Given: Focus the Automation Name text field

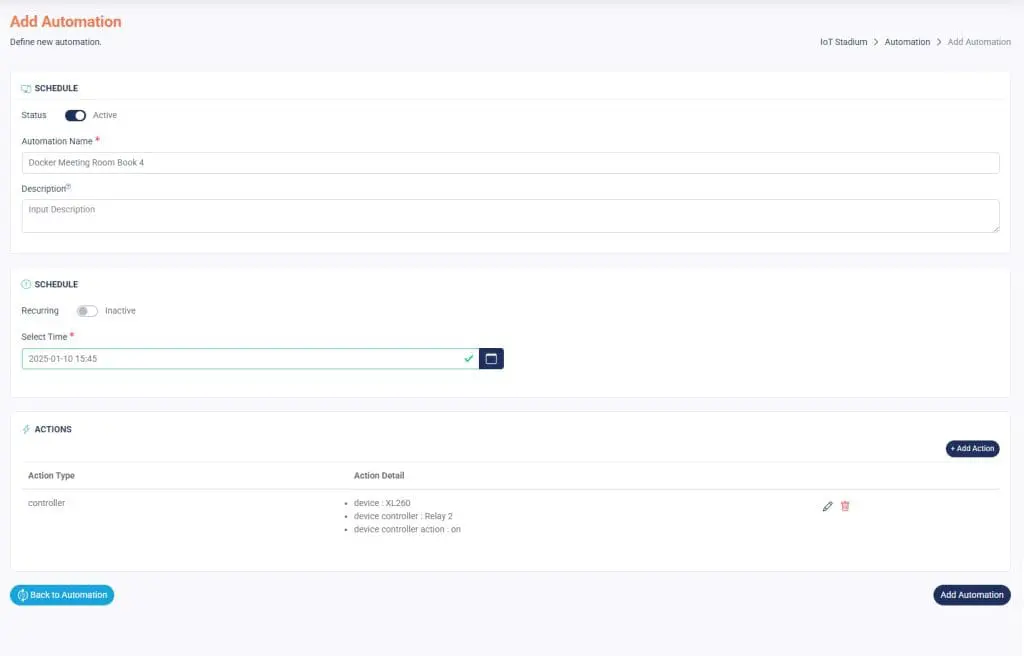Looking at the screenshot, I should tap(510, 163).
